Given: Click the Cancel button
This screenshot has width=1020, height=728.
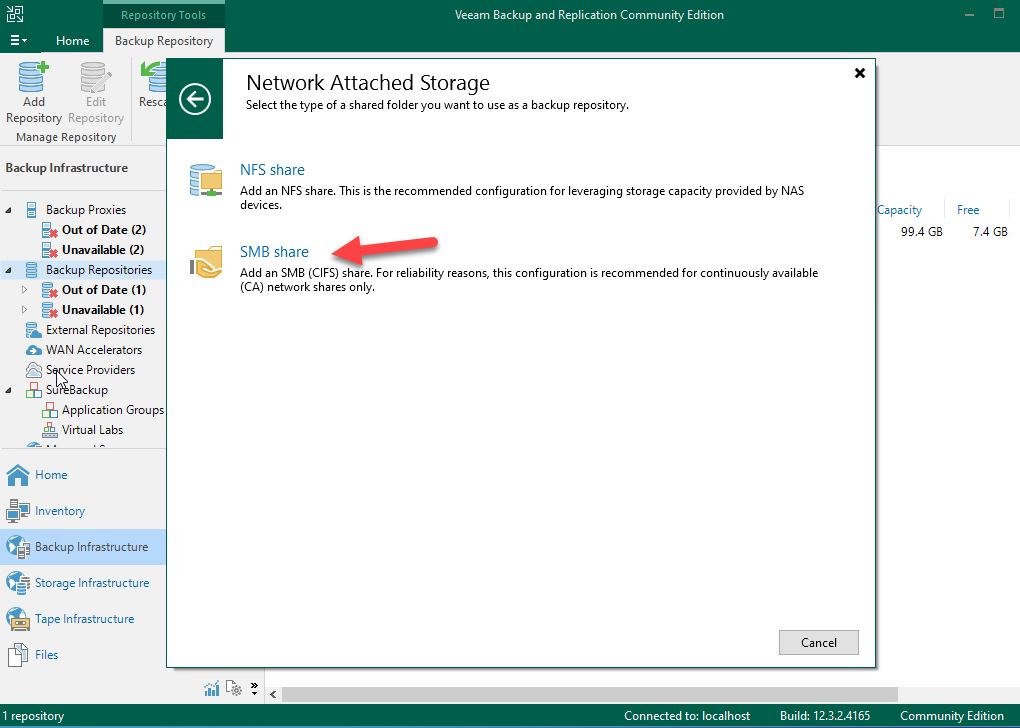Looking at the screenshot, I should pyautogui.click(x=818, y=642).
